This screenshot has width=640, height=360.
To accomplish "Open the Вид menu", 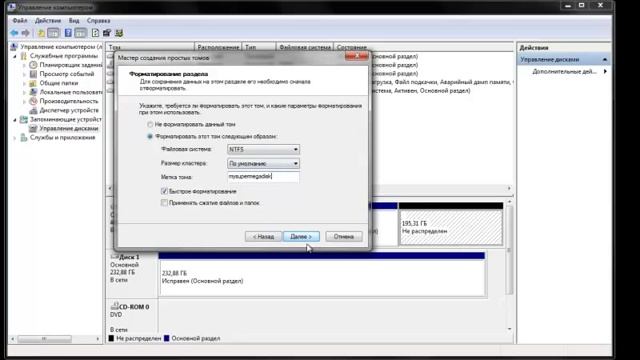I will point(74,20).
